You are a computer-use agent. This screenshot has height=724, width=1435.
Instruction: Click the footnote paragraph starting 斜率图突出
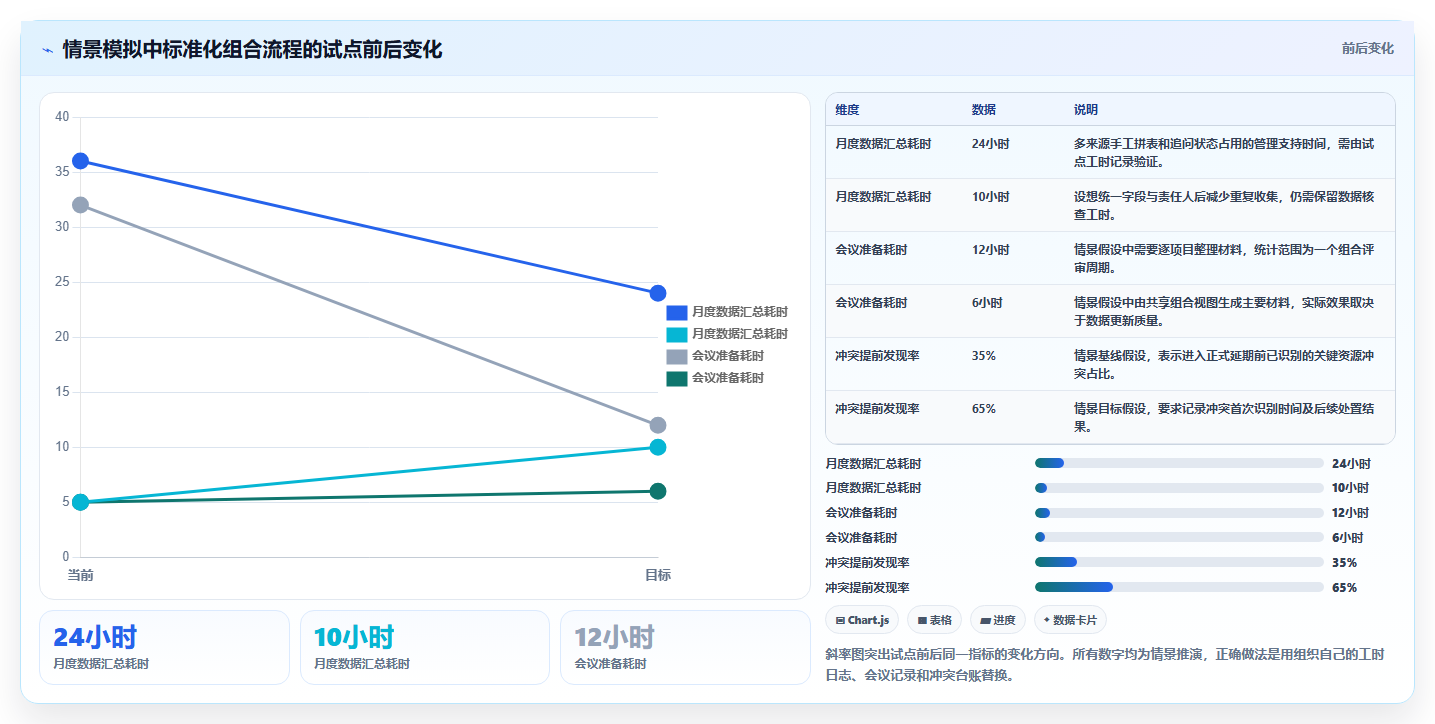[1105, 664]
